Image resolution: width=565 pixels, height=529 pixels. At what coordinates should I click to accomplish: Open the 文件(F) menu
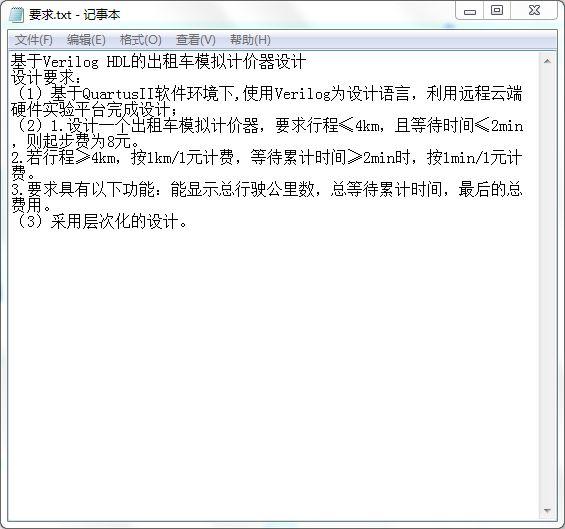tap(34, 40)
